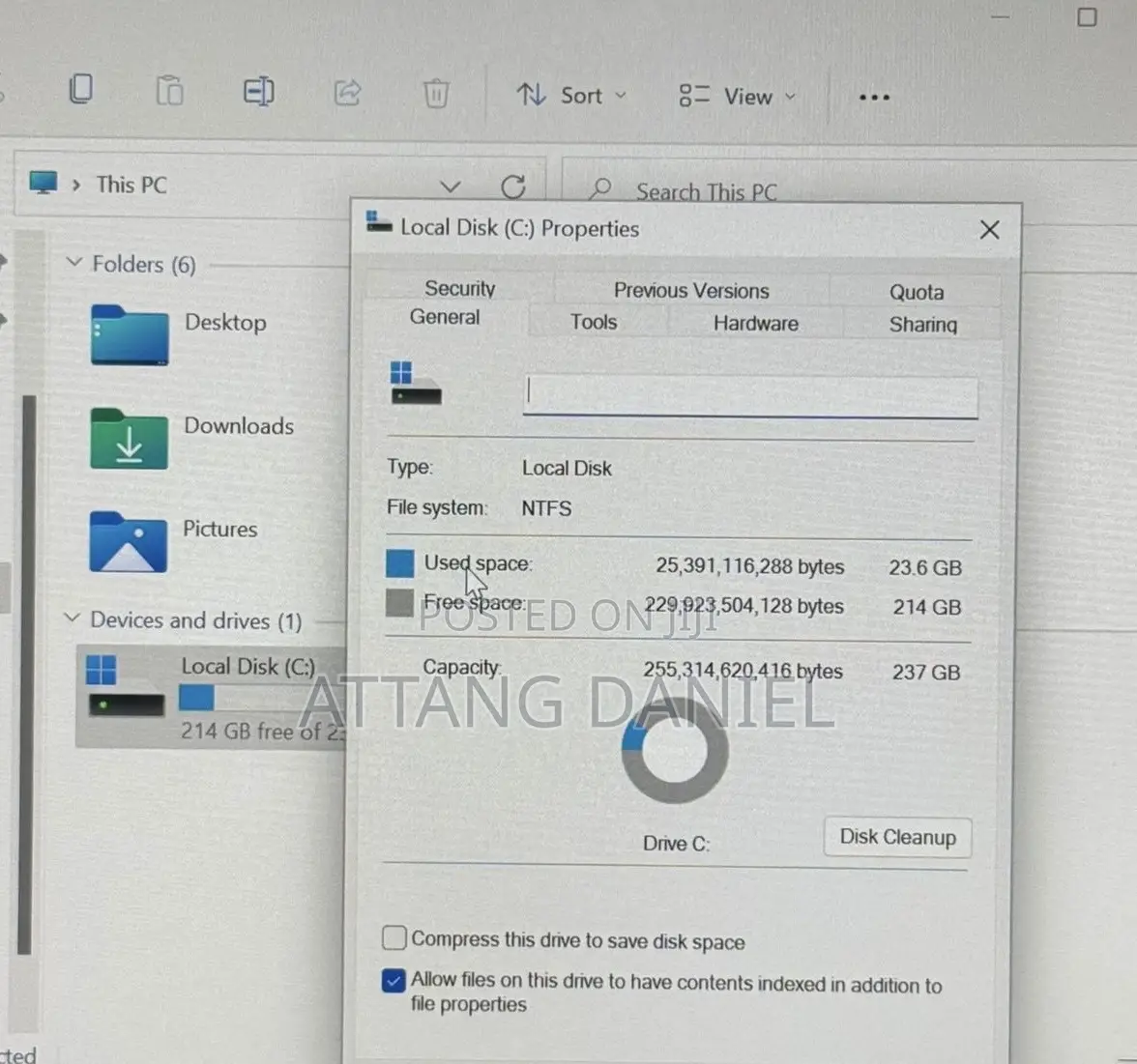This screenshot has width=1137, height=1064.
Task: Open the Sharing tab
Action: pyautogui.click(x=923, y=325)
